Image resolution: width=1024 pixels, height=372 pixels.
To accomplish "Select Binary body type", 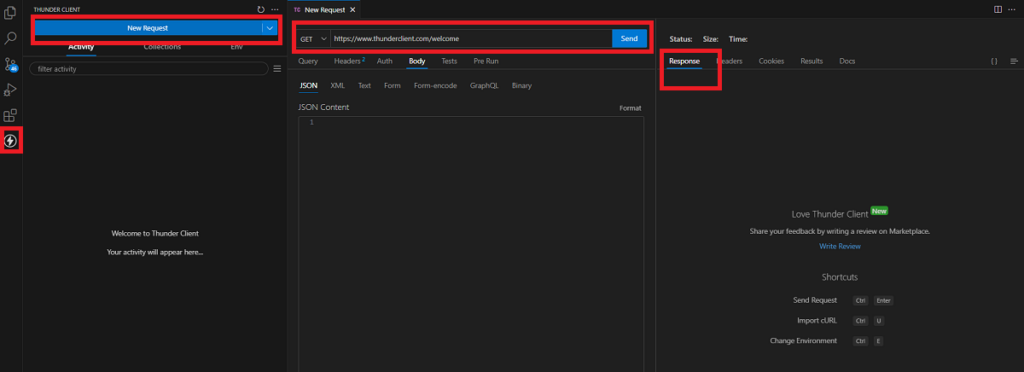I will (x=522, y=85).
